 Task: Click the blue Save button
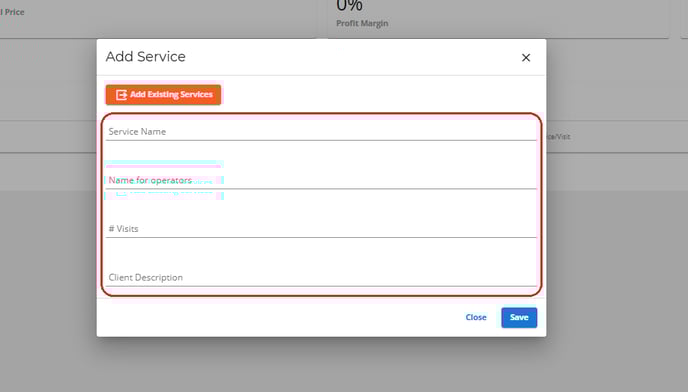[519, 317]
